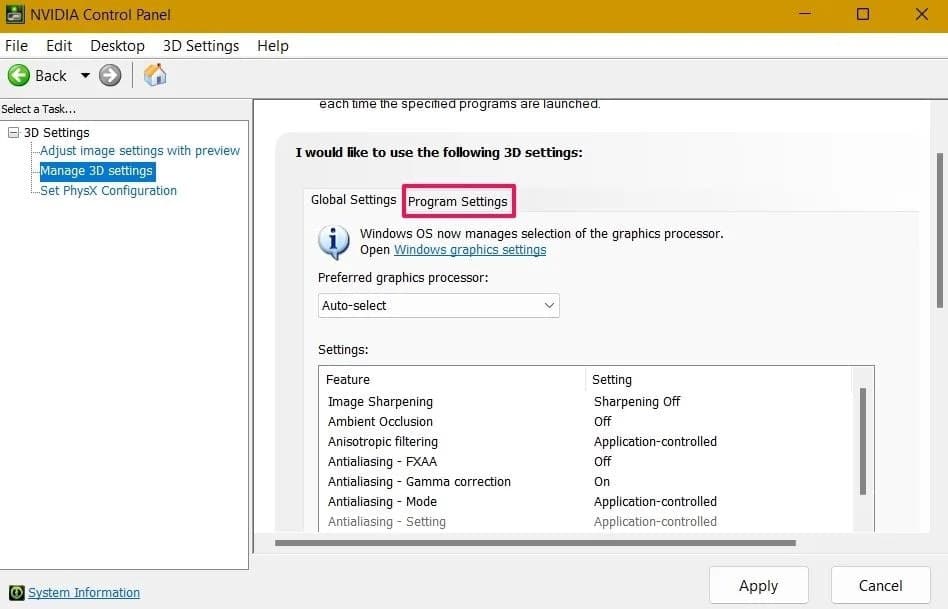Click the Apply button
The image size is (948, 609).
pos(758,585)
